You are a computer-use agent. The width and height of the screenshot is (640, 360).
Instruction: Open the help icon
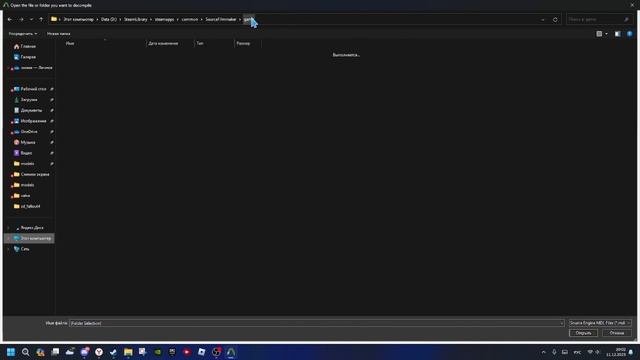pyautogui.click(x=629, y=34)
